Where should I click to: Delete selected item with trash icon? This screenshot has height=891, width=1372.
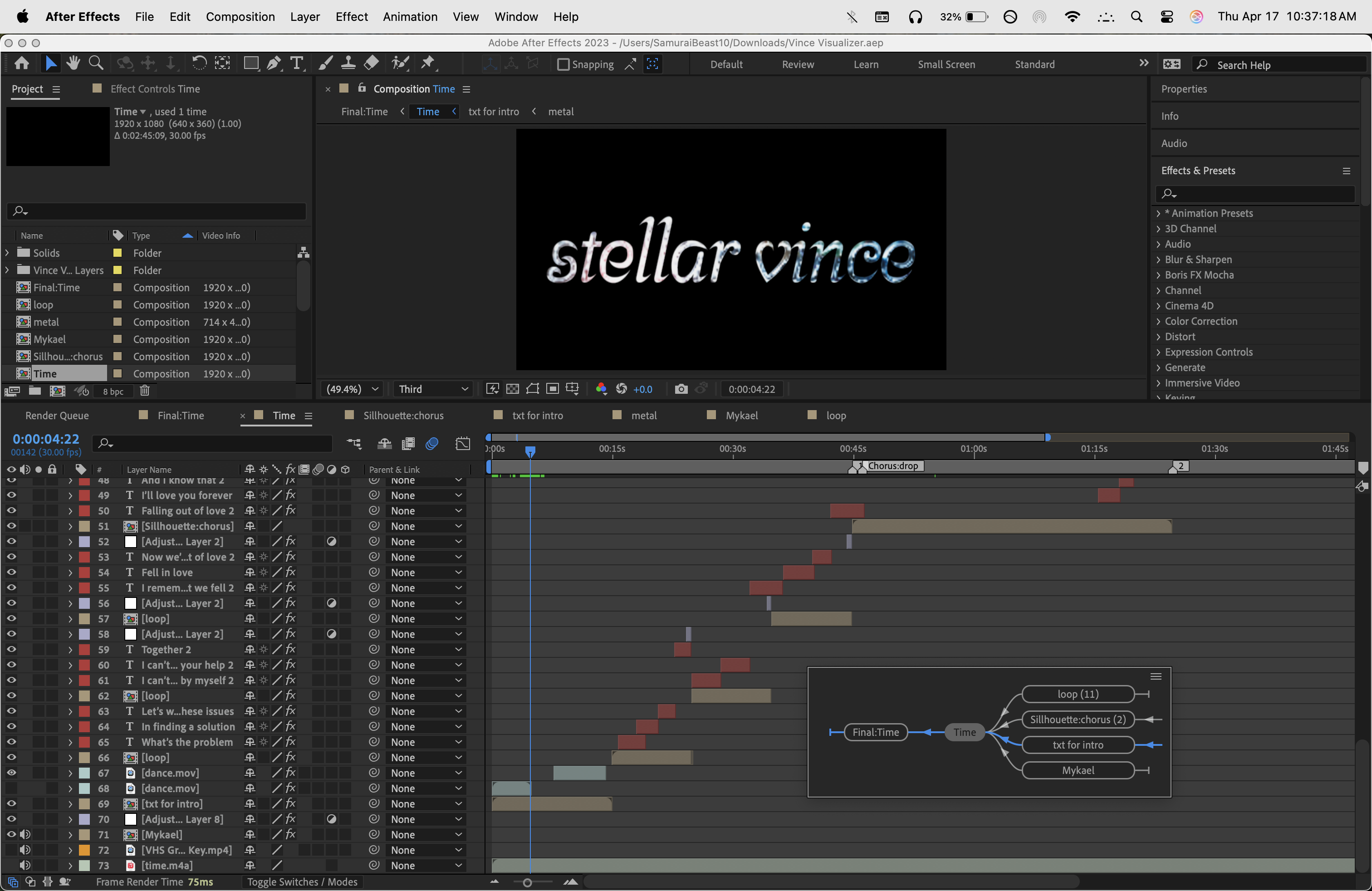click(x=145, y=391)
